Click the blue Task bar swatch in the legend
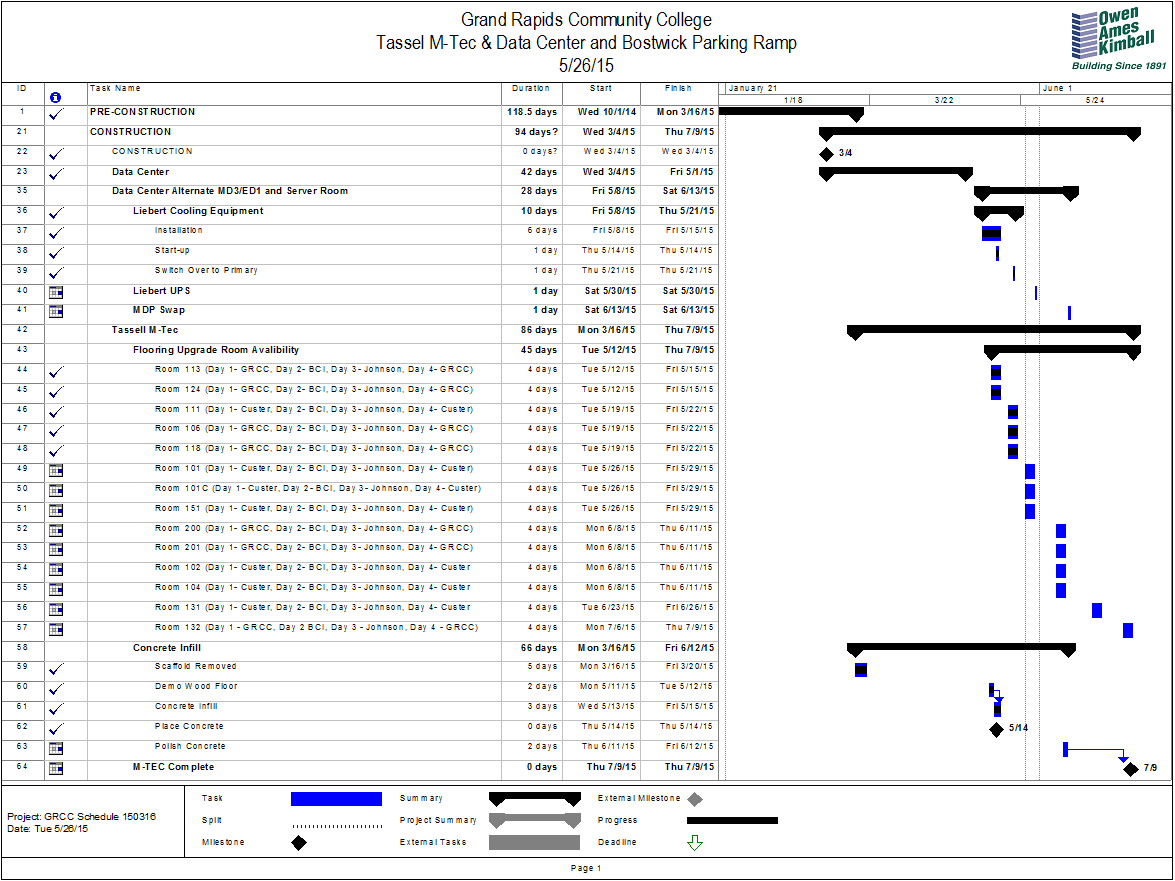Viewport: 1175px width, 881px height. coord(335,798)
